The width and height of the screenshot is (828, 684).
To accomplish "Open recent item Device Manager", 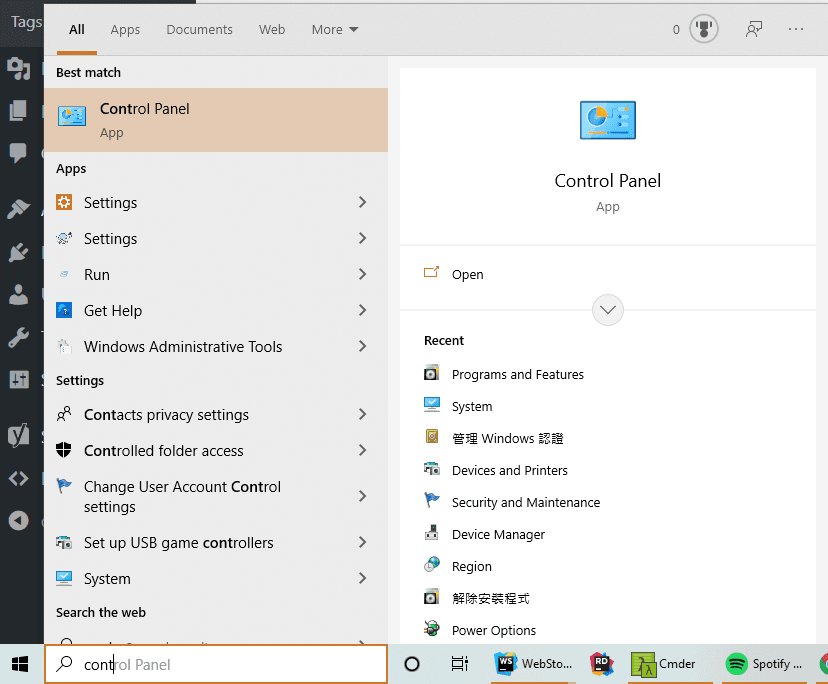I will pyautogui.click(x=498, y=535).
